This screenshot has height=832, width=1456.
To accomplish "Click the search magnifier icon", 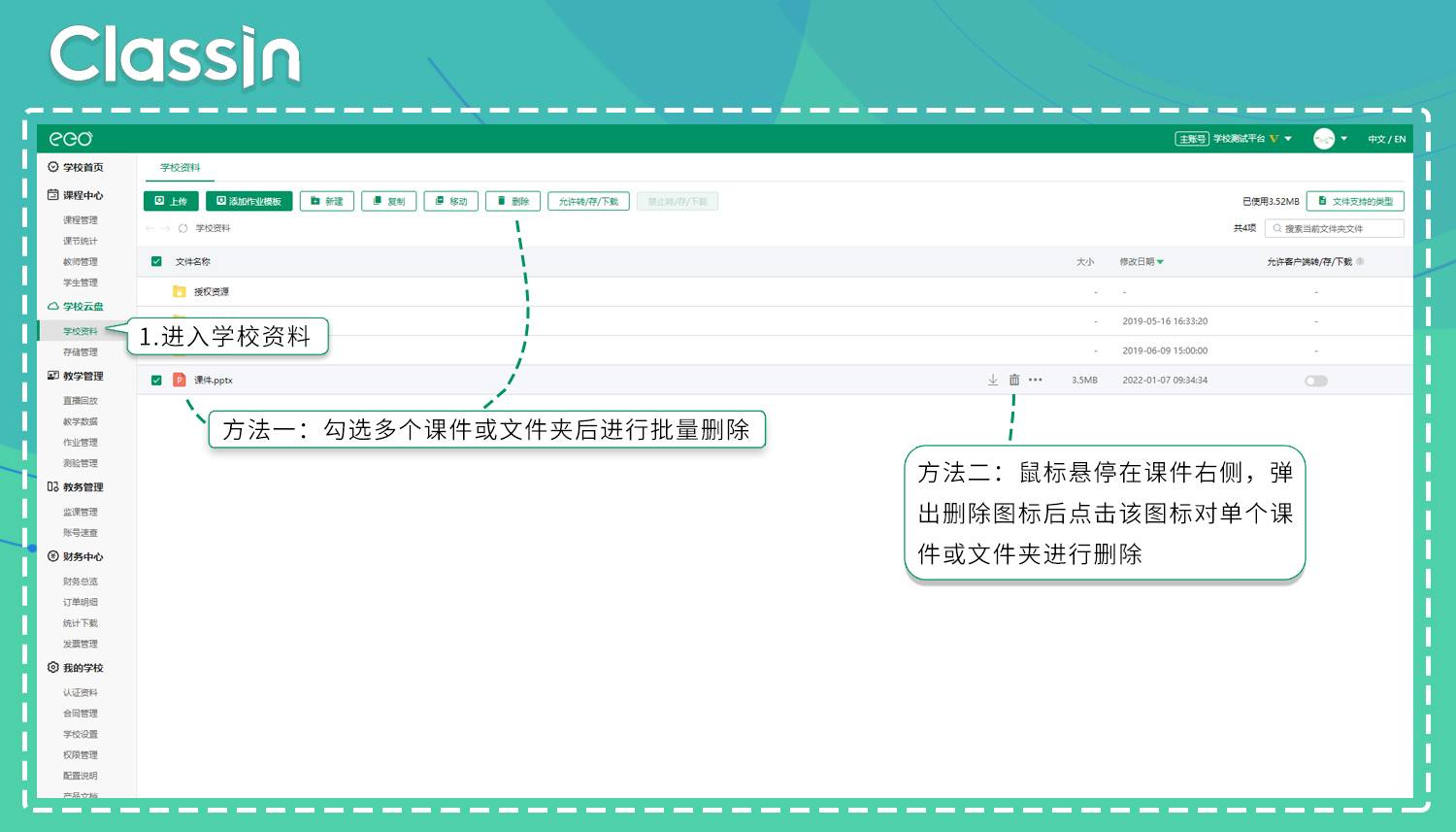I will click(1277, 228).
